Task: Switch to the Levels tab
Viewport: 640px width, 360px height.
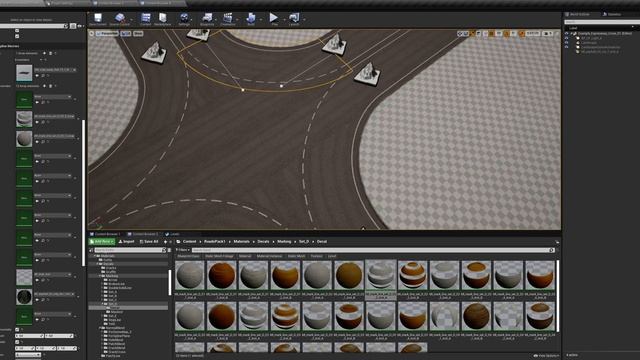Action: (x=173, y=234)
